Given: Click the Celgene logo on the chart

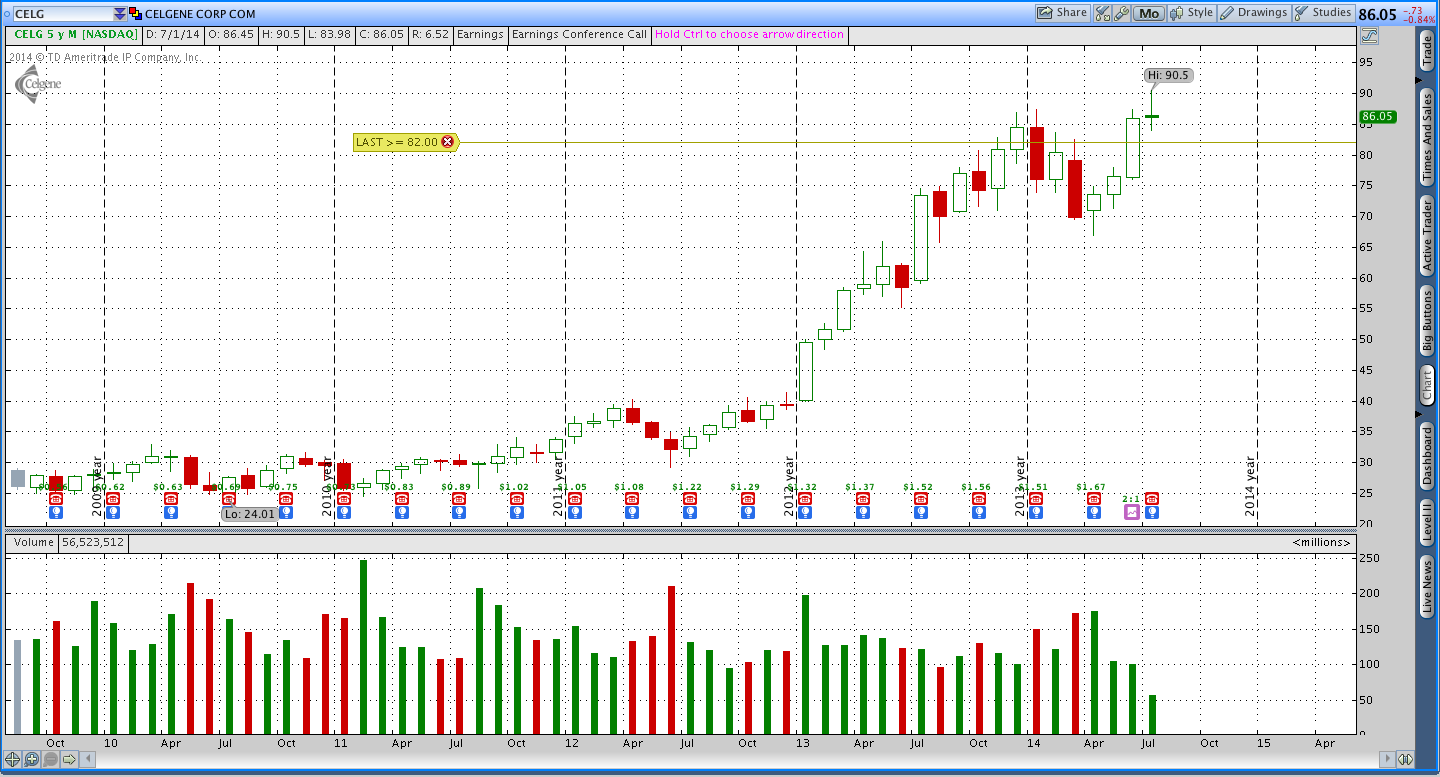Looking at the screenshot, I should click(40, 82).
